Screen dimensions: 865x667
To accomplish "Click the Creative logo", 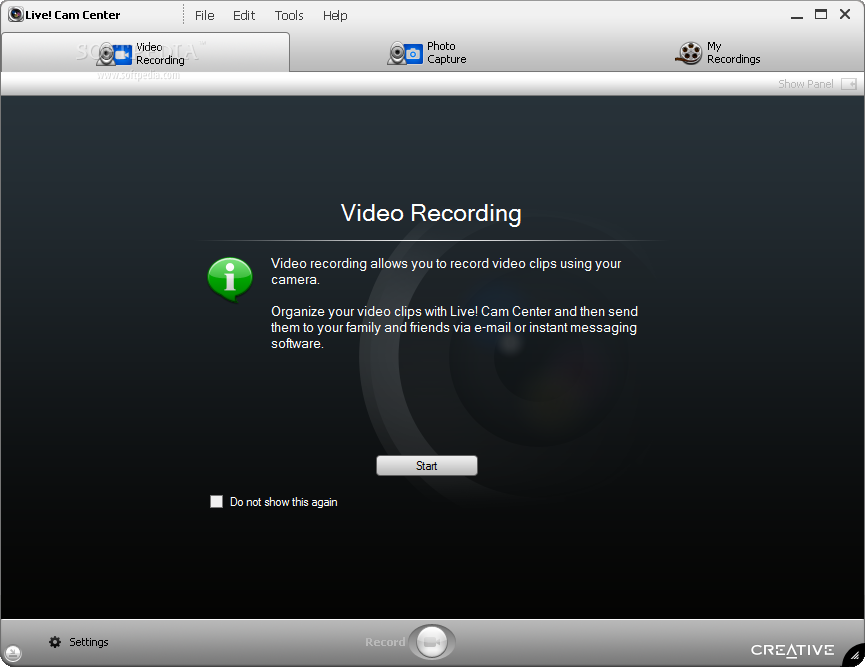I will click(x=792, y=650).
